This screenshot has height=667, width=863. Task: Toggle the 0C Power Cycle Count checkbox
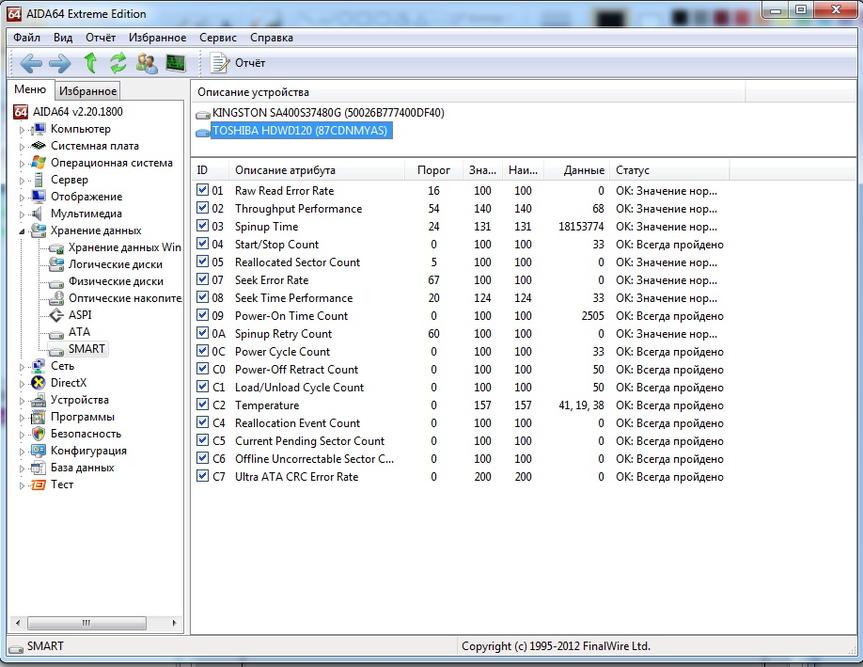203,351
